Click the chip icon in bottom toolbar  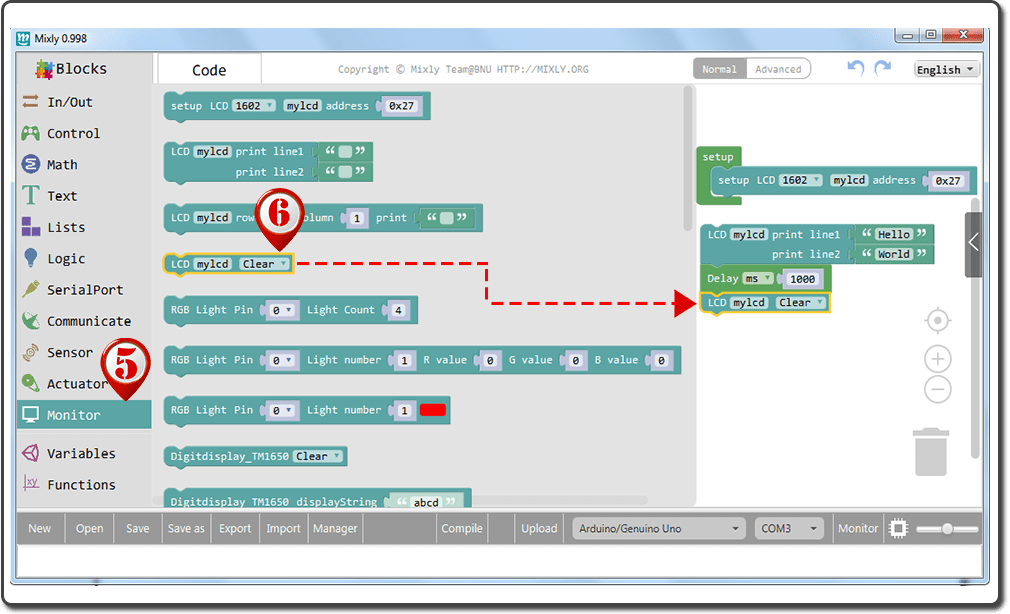coord(898,528)
